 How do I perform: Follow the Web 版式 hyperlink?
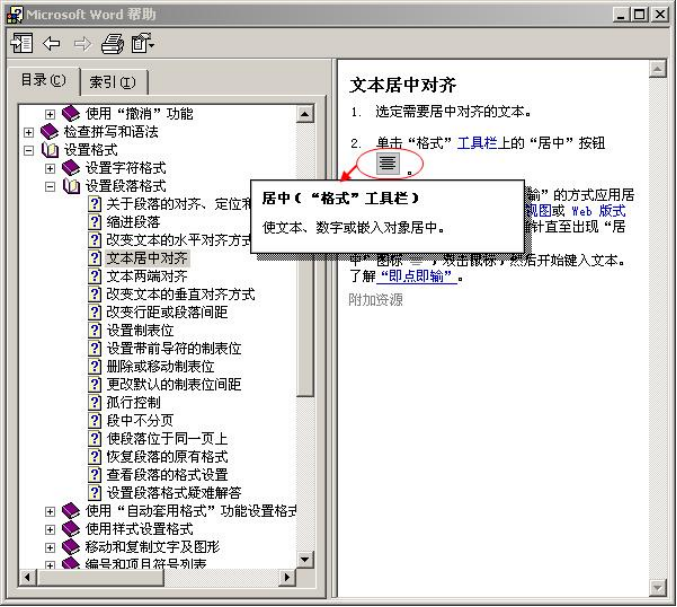pos(598,211)
